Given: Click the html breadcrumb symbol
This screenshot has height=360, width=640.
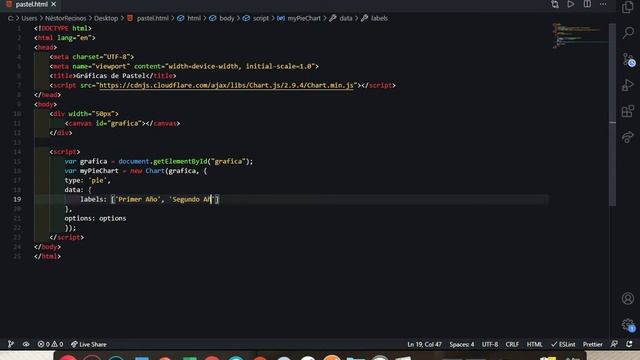Looking at the screenshot, I should pyautogui.click(x=189, y=18).
